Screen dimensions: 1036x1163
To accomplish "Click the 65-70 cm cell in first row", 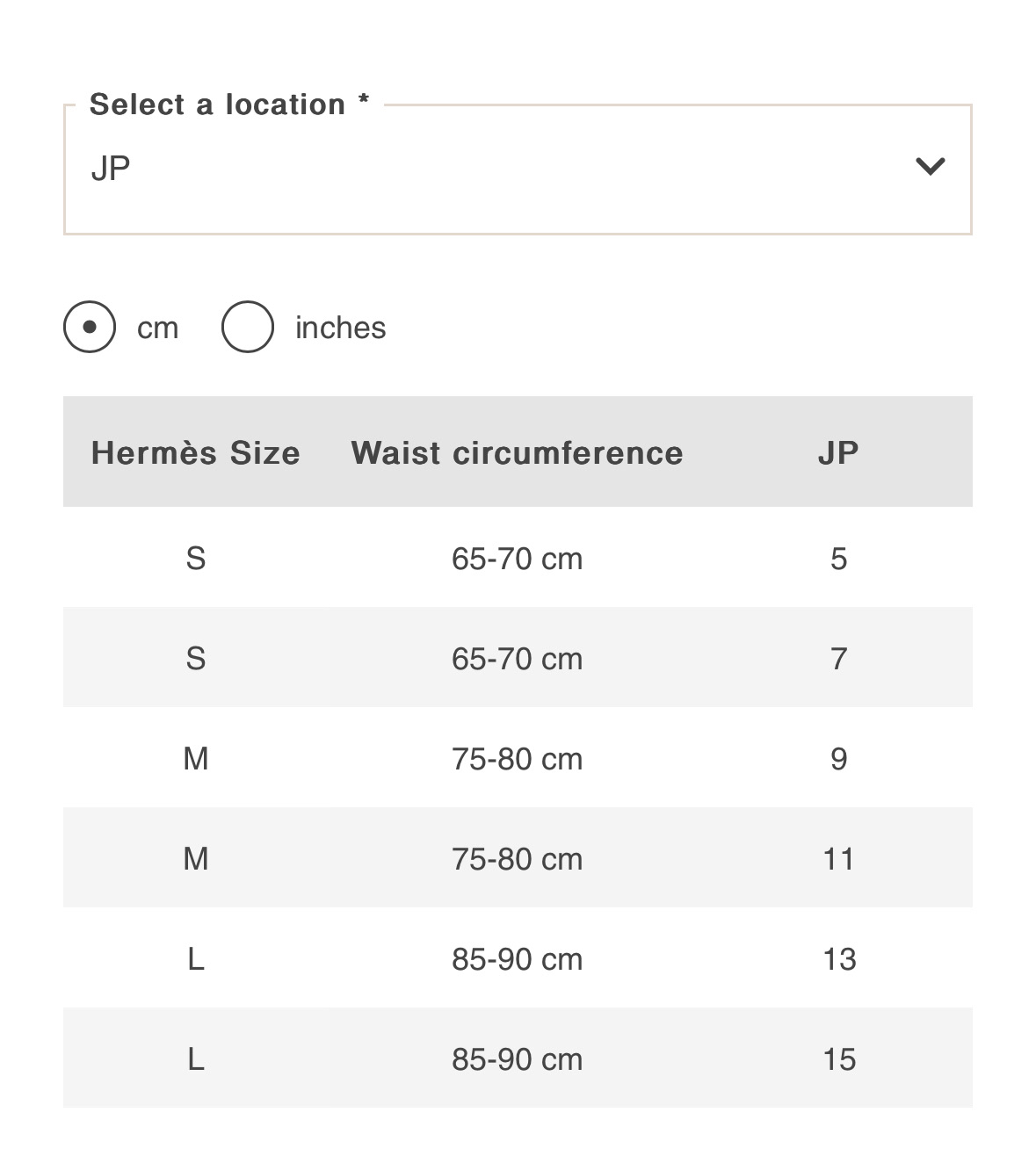I will pos(517,559).
